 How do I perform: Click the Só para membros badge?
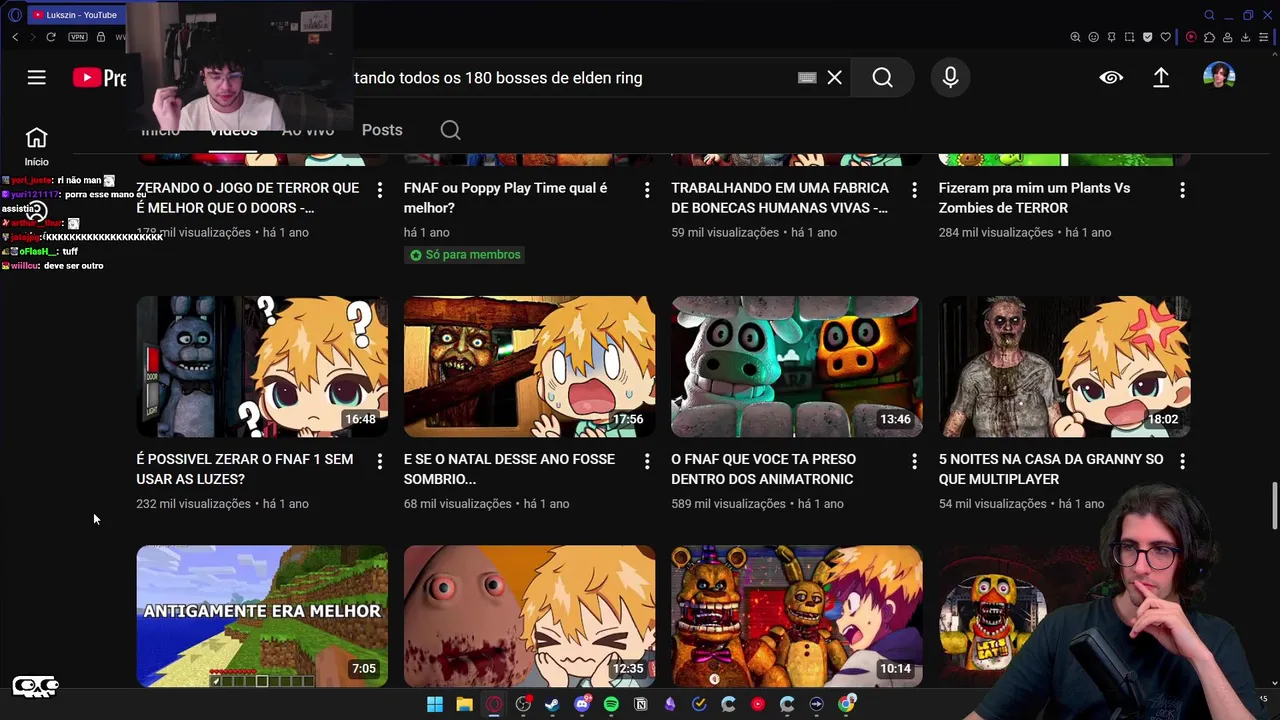coord(465,255)
